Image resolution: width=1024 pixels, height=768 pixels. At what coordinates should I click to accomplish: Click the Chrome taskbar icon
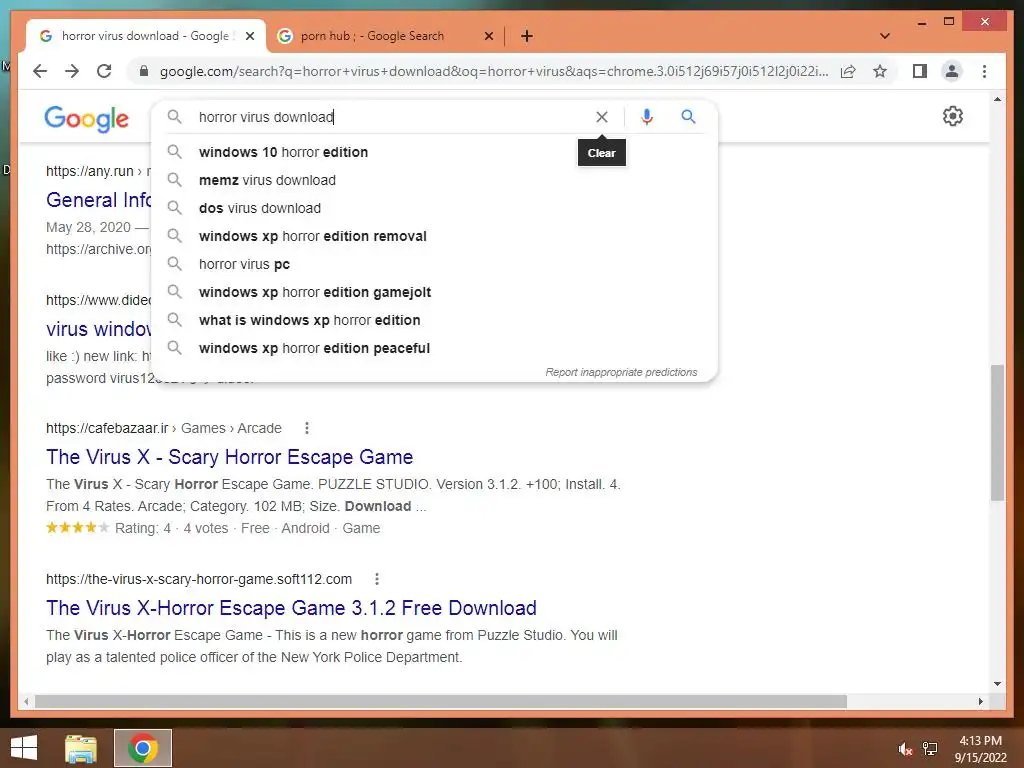(143, 748)
